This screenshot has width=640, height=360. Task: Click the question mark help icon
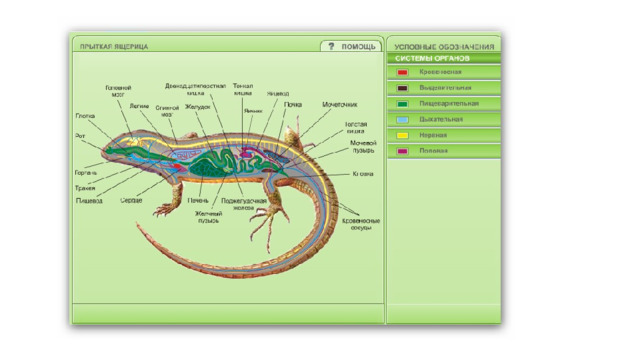tap(331, 47)
